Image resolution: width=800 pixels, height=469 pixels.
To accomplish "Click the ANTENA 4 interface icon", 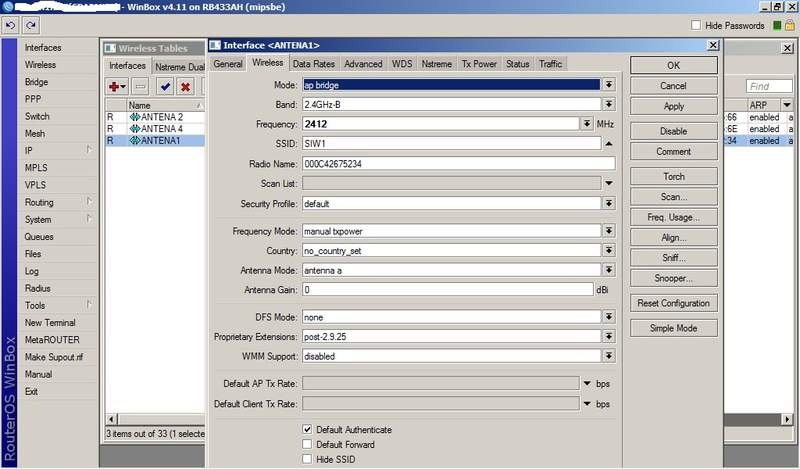I will click(x=135, y=129).
